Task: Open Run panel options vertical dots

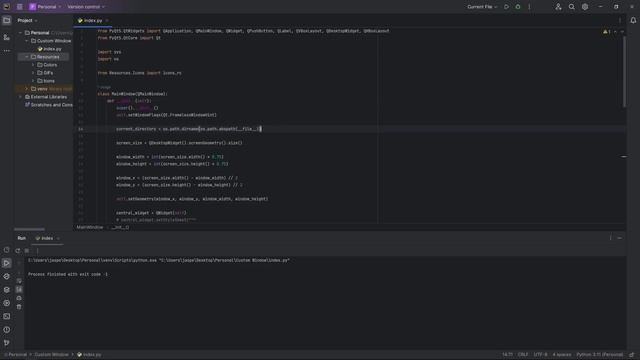Action: (x=611, y=238)
